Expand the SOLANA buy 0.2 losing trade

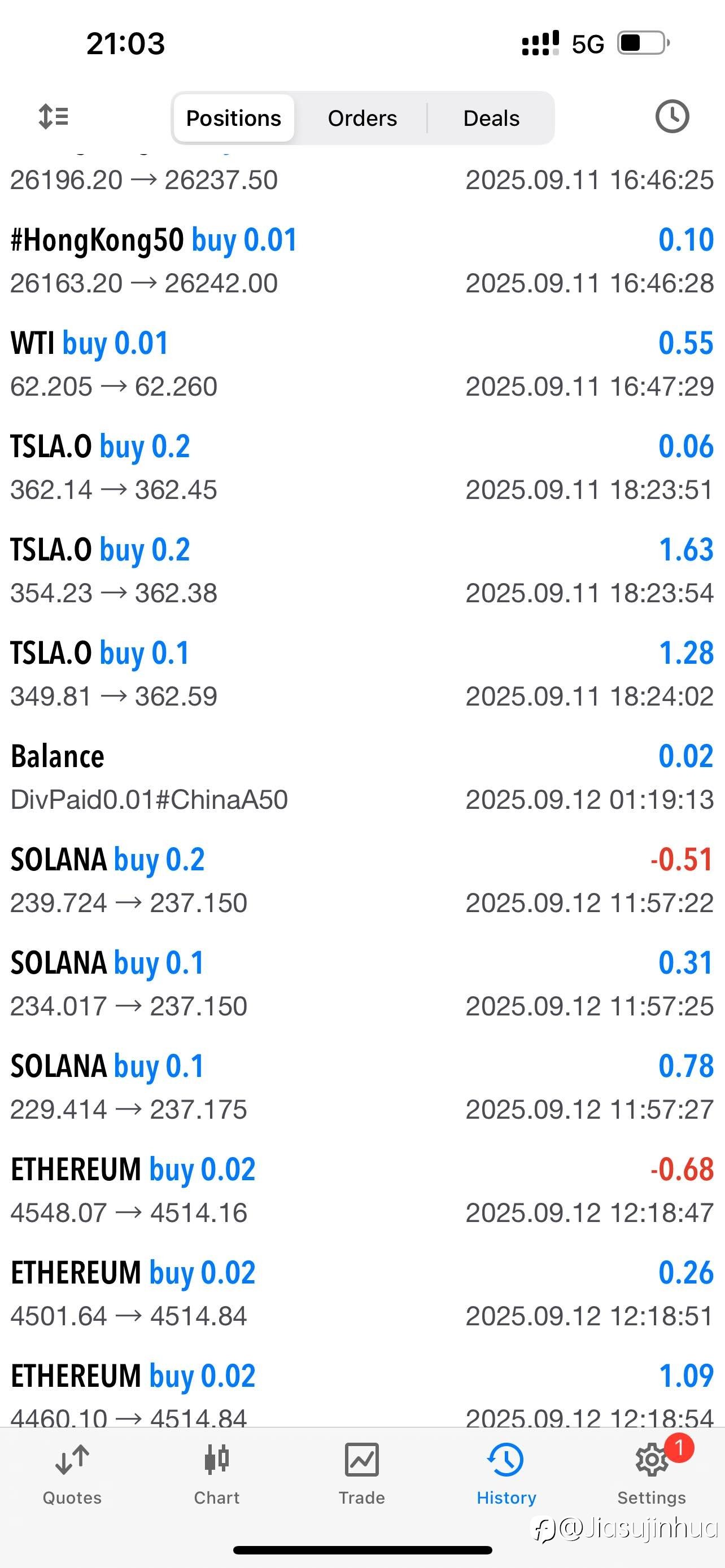(x=362, y=880)
